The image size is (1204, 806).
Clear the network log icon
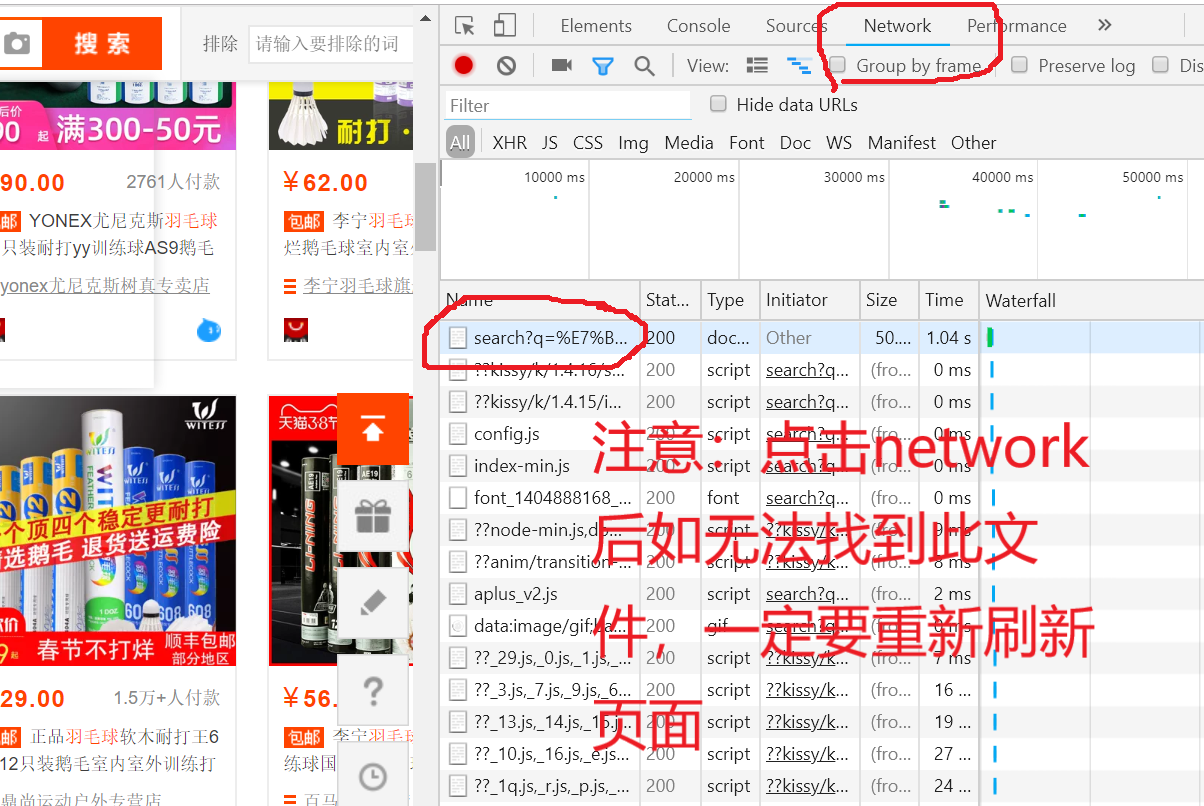pos(507,66)
